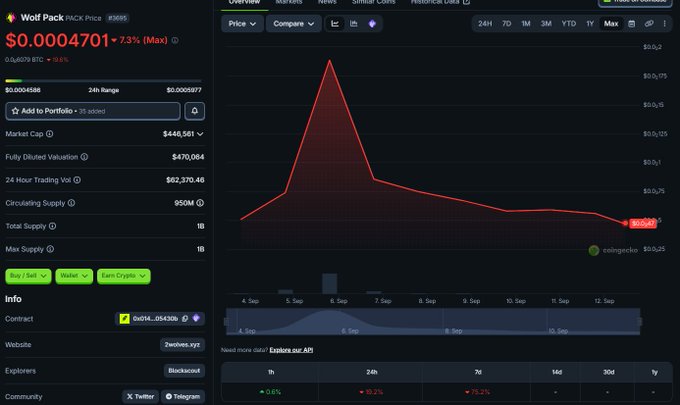Select the Max time range
Viewport: 680px width, 405px height.
pos(611,24)
